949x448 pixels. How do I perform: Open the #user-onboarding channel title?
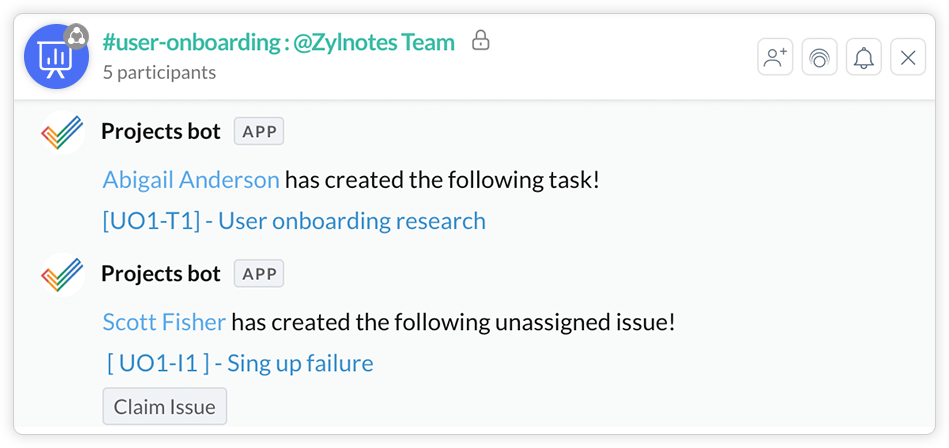pos(278,42)
